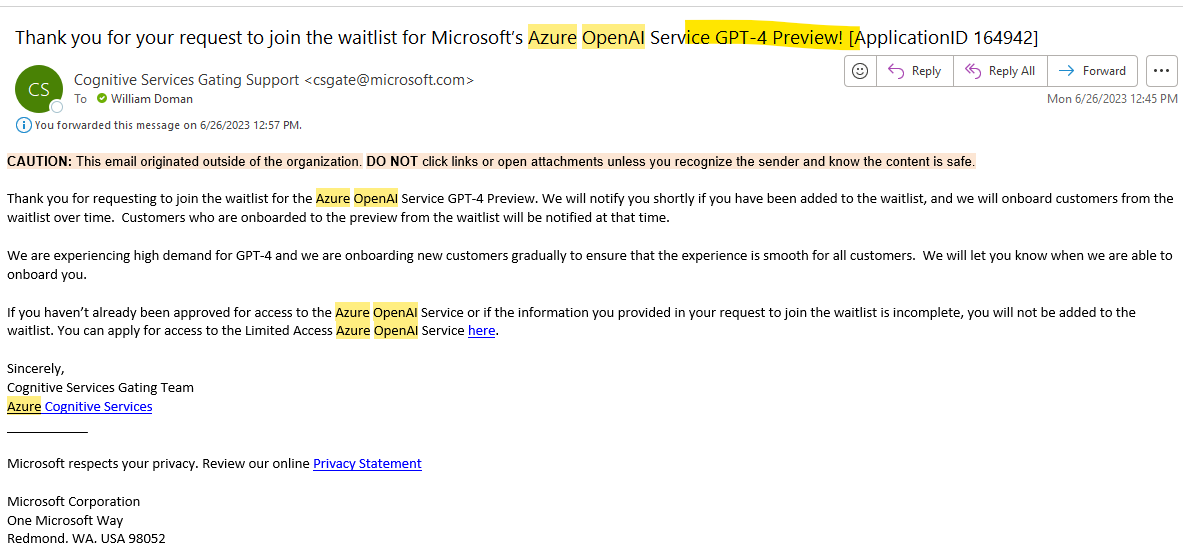Open the Privacy Statement link
Image resolution: width=1183 pixels, height=544 pixels.
pyautogui.click(x=367, y=463)
